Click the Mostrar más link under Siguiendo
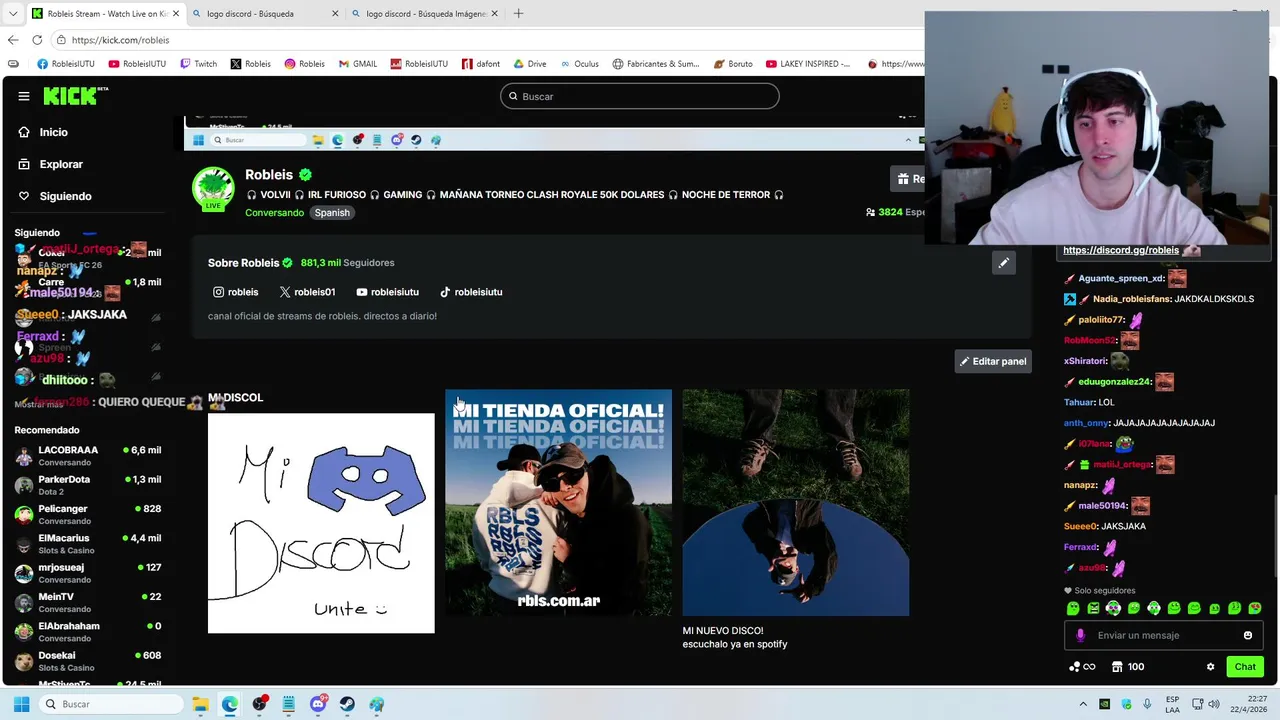The height and width of the screenshot is (720, 1280). [x=39, y=404]
